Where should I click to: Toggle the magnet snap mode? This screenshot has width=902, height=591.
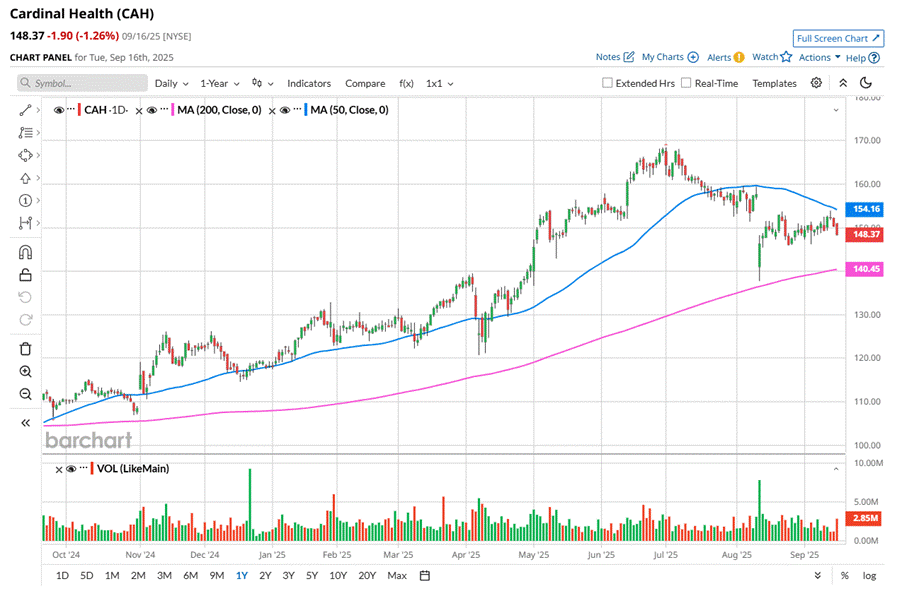pos(25,253)
